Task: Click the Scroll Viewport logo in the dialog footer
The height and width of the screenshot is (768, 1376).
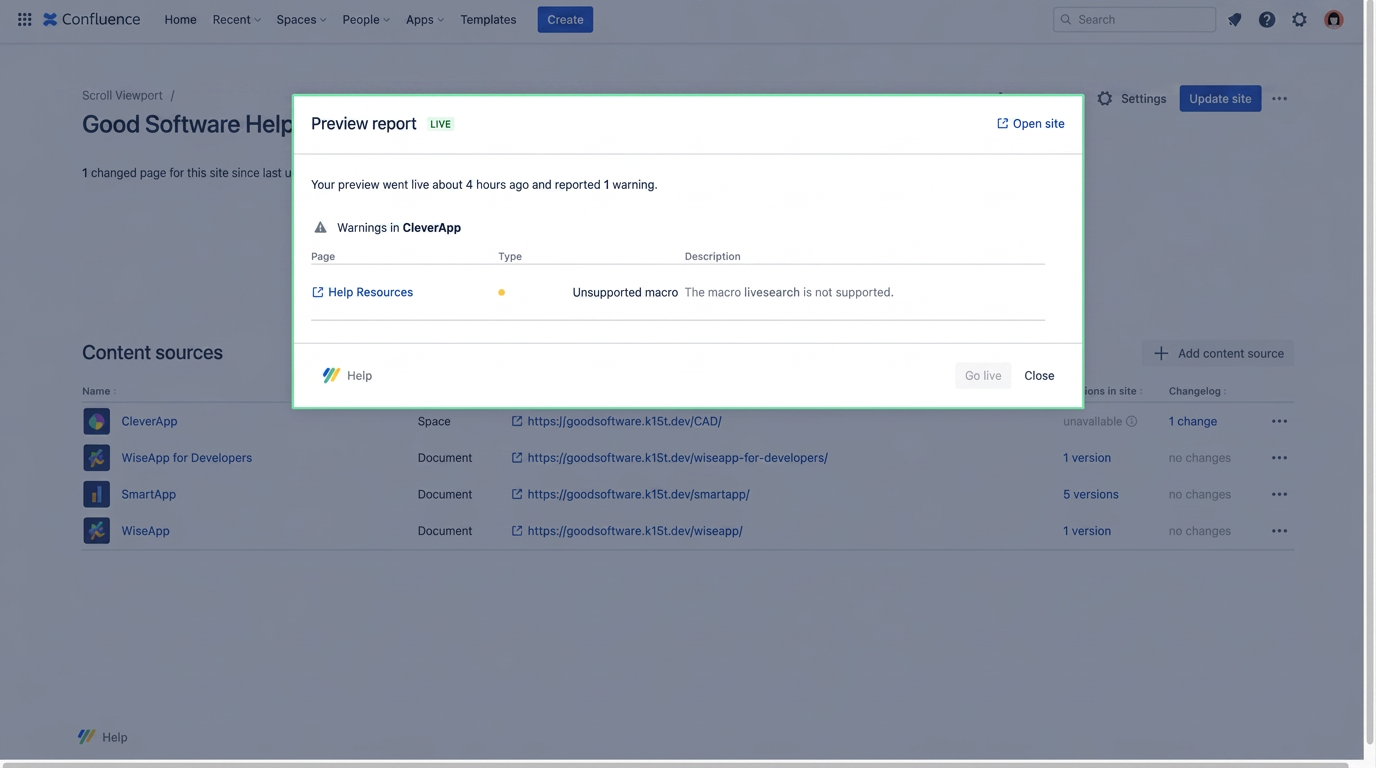Action: coord(331,375)
